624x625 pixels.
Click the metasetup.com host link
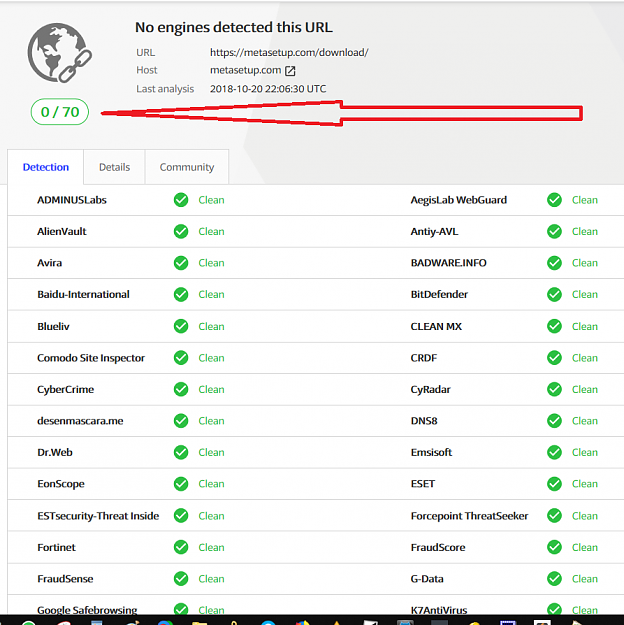click(246, 70)
